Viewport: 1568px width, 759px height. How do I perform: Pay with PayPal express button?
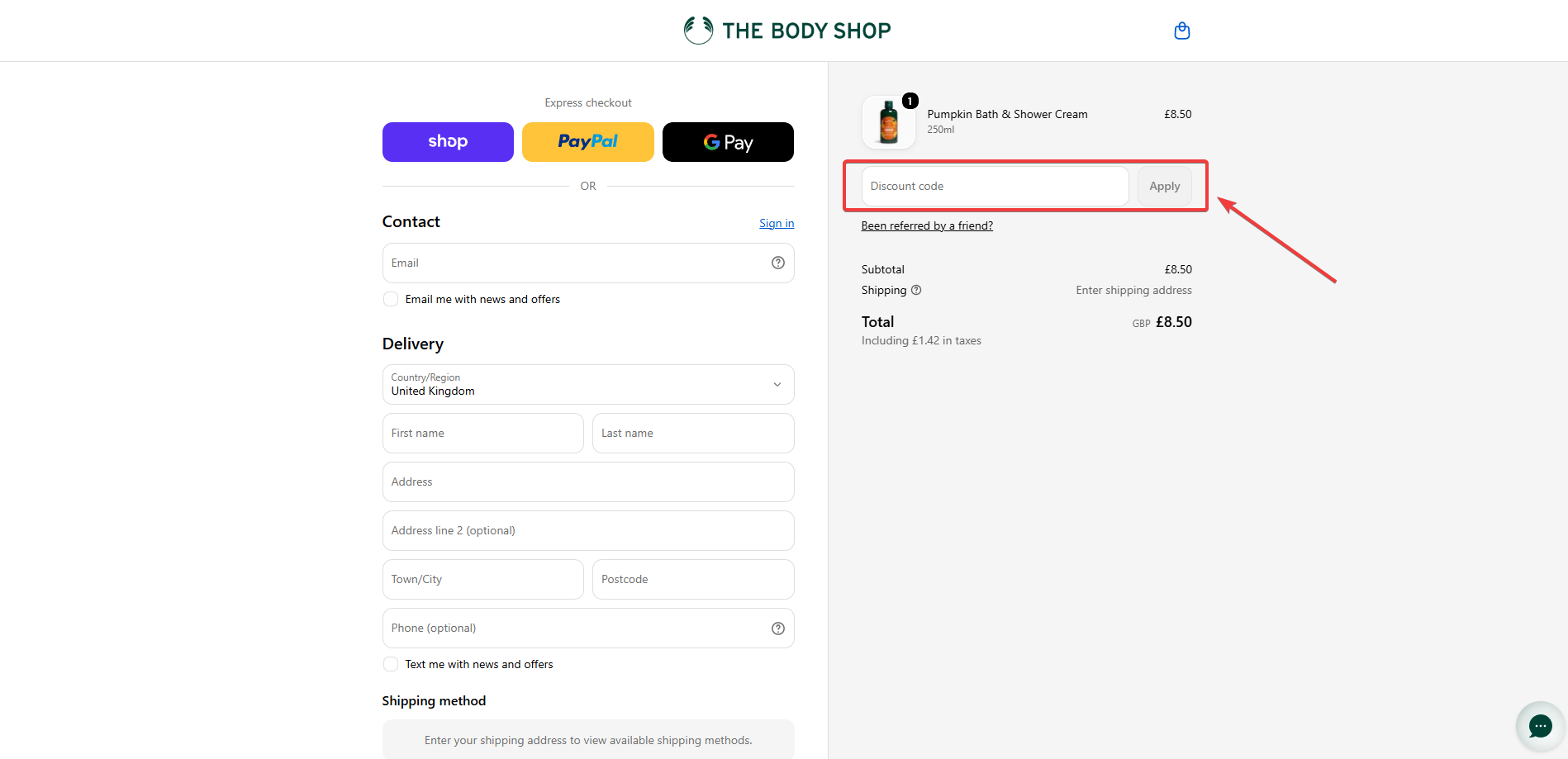coord(588,142)
